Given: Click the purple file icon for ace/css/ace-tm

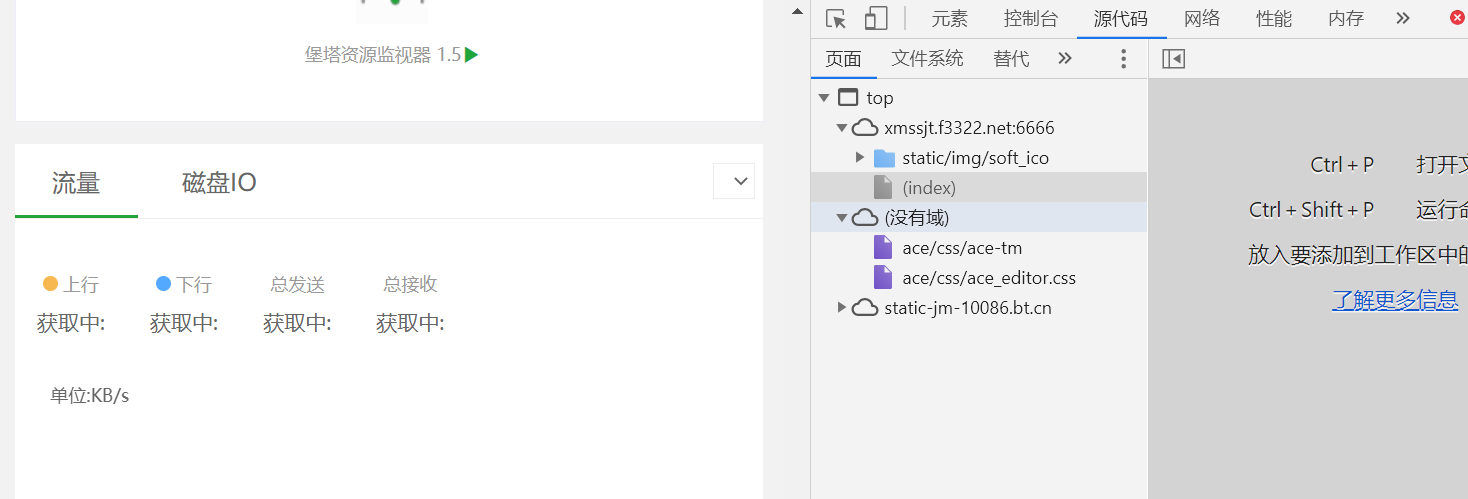Looking at the screenshot, I should coord(883,247).
